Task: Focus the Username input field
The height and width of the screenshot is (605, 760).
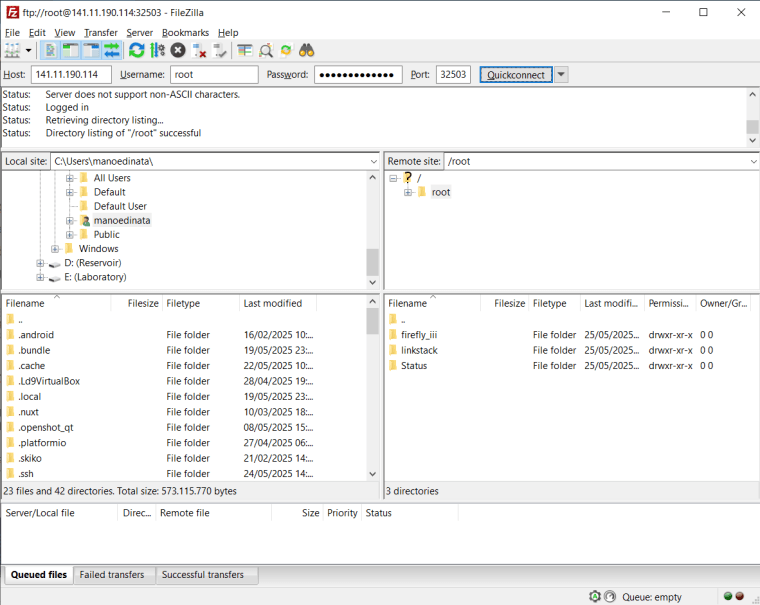Action: click(214, 75)
